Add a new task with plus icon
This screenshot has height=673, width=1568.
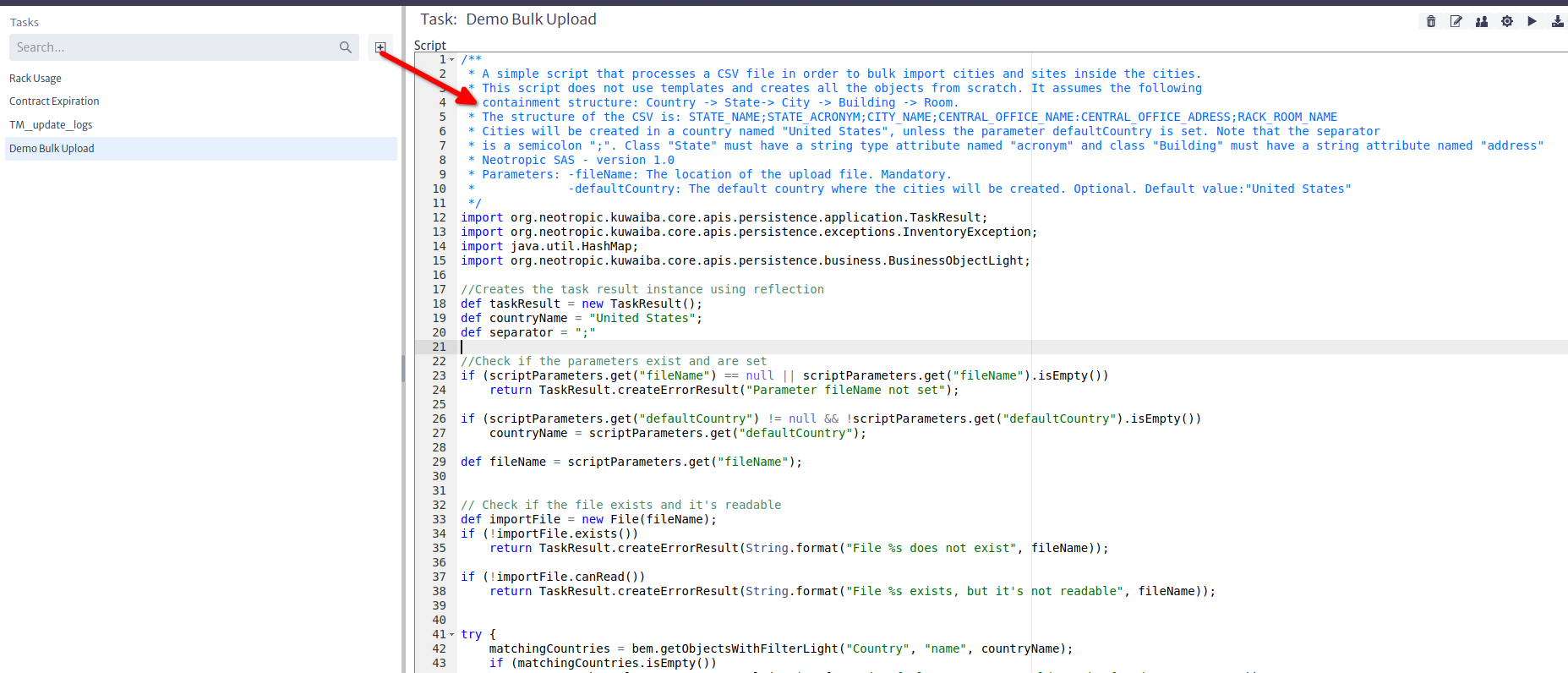coord(380,47)
